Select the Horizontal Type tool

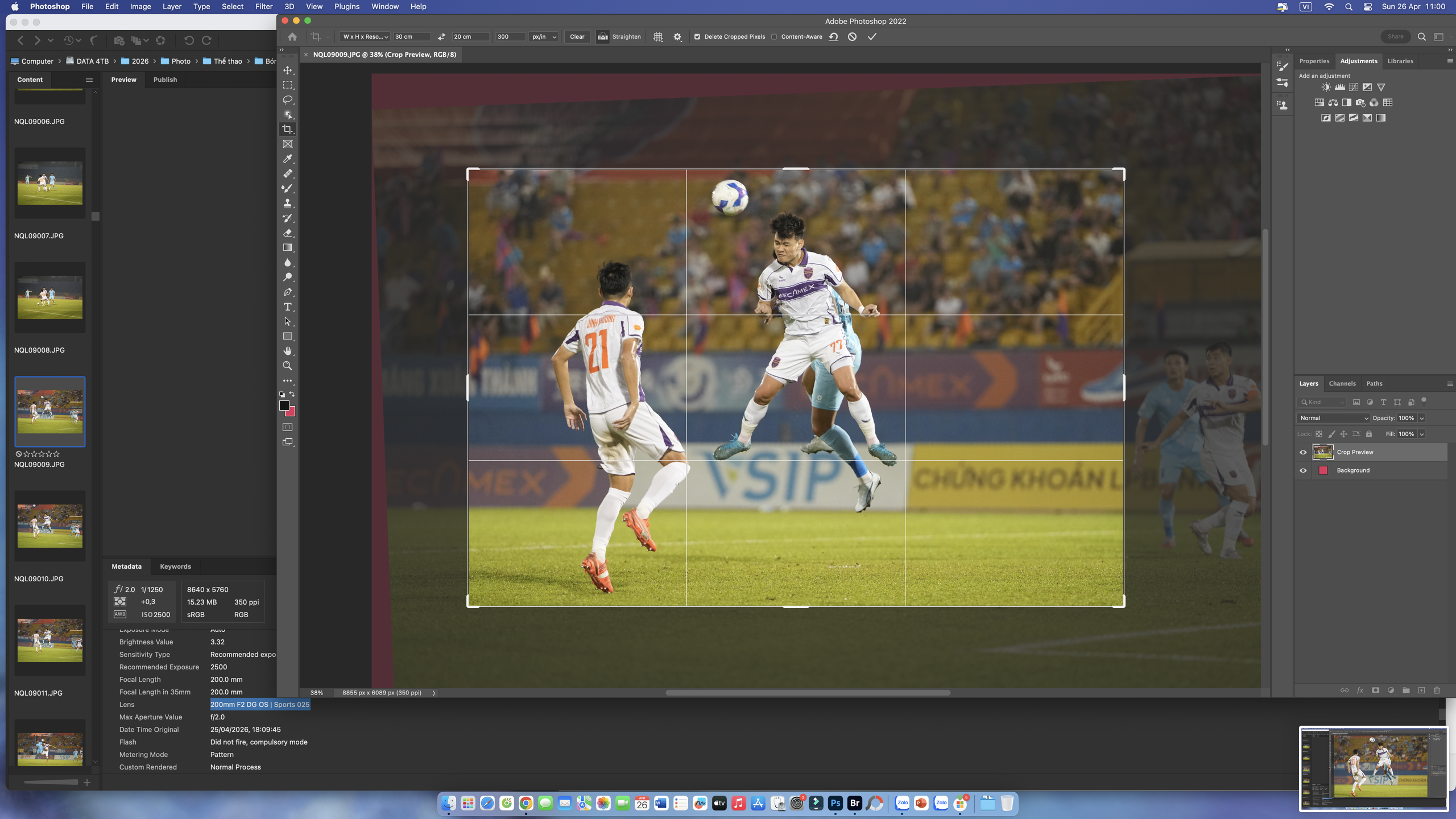pos(288,307)
